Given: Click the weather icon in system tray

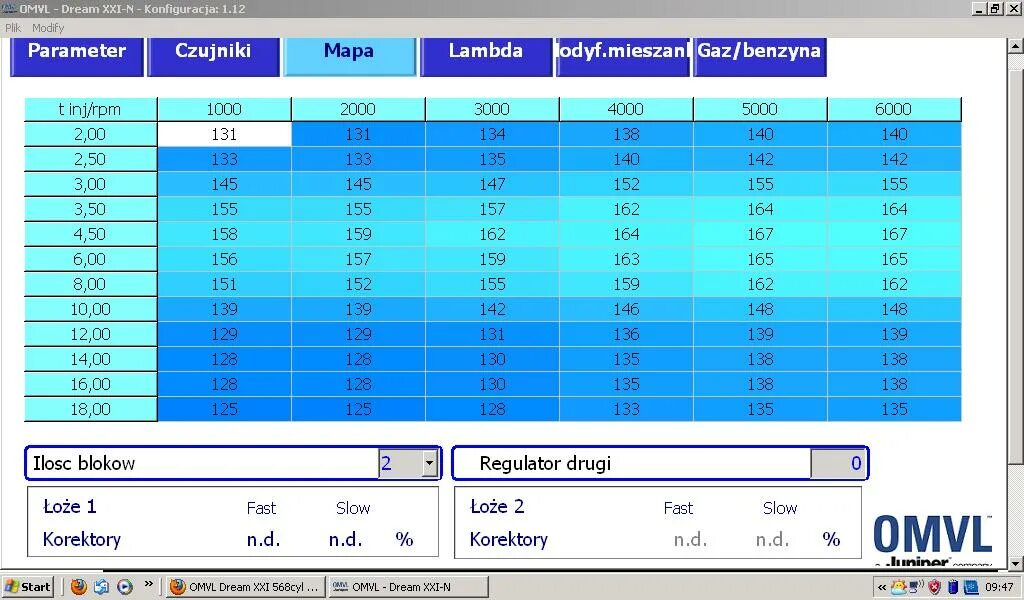Looking at the screenshot, I should (899, 586).
